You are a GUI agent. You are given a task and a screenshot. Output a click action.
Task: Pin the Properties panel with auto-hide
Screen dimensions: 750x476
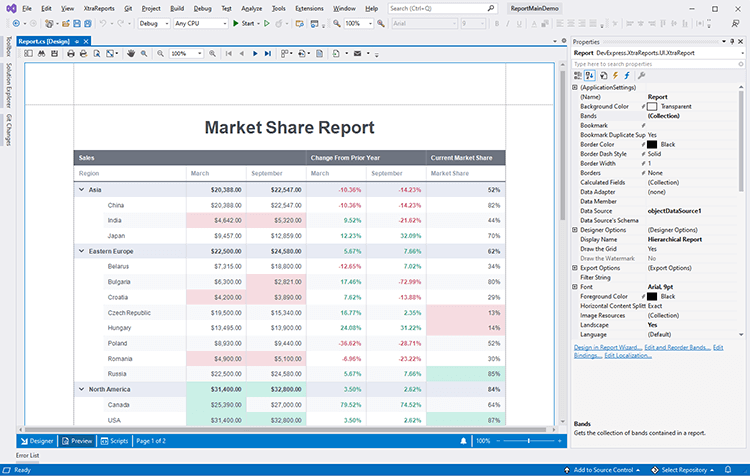pyautogui.click(x=731, y=42)
